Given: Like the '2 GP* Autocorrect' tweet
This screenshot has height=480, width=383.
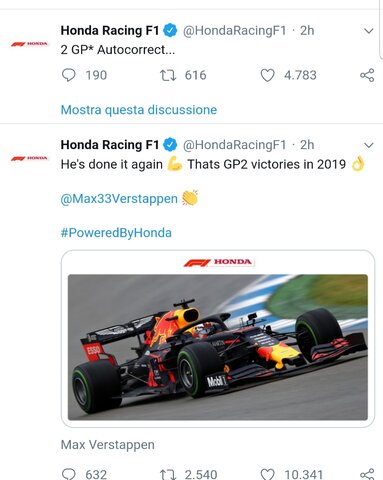Looking at the screenshot, I should (x=267, y=75).
